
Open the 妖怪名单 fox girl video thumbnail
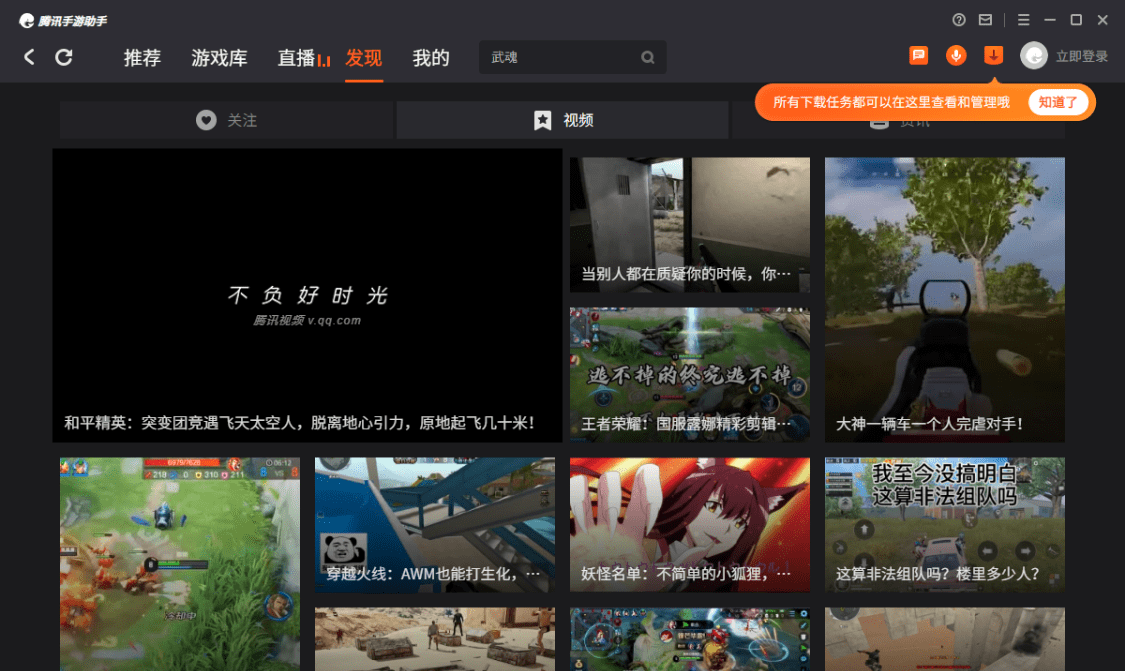689,525
